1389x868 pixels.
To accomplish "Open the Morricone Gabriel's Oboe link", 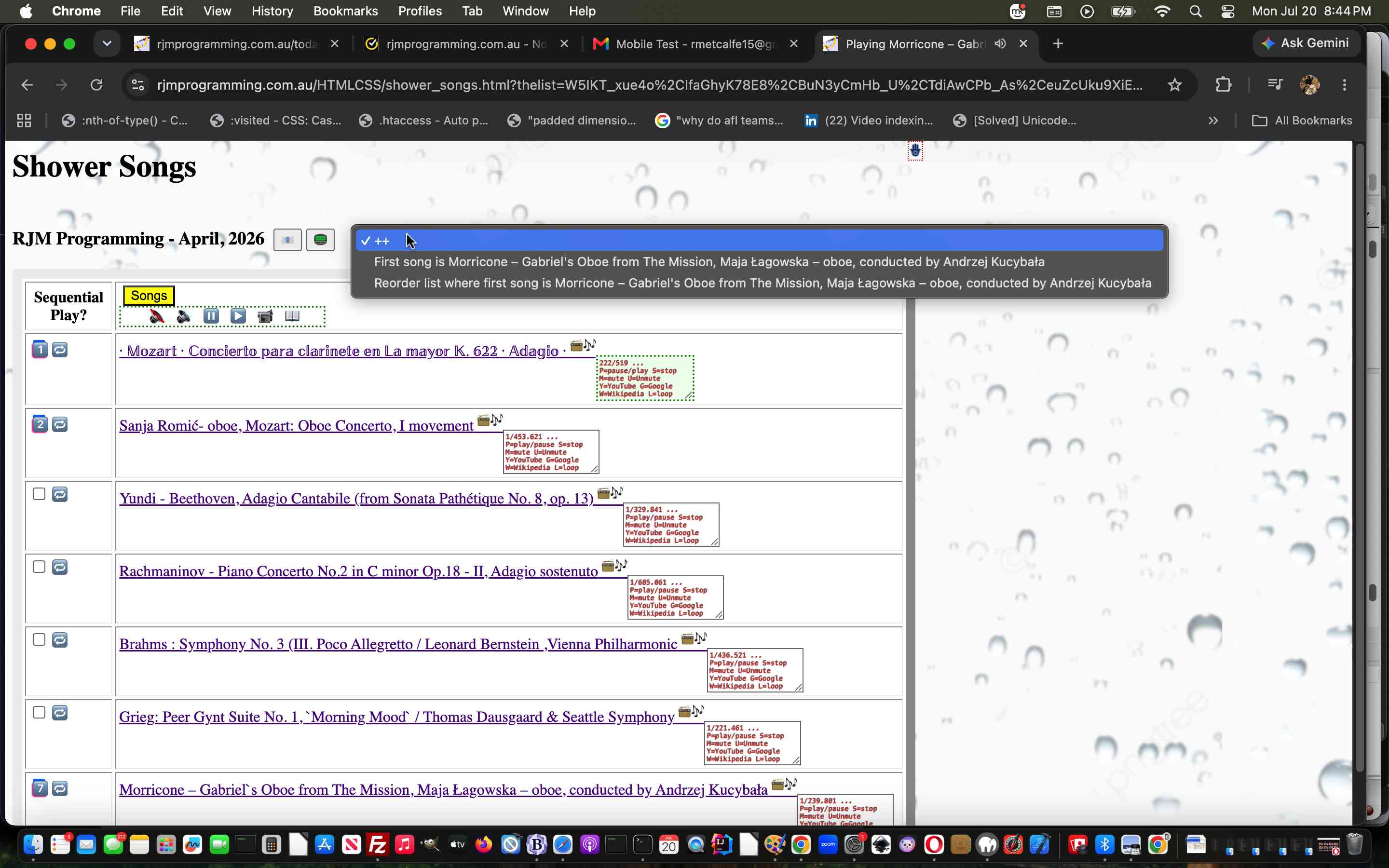I will (x=444, y=790).
